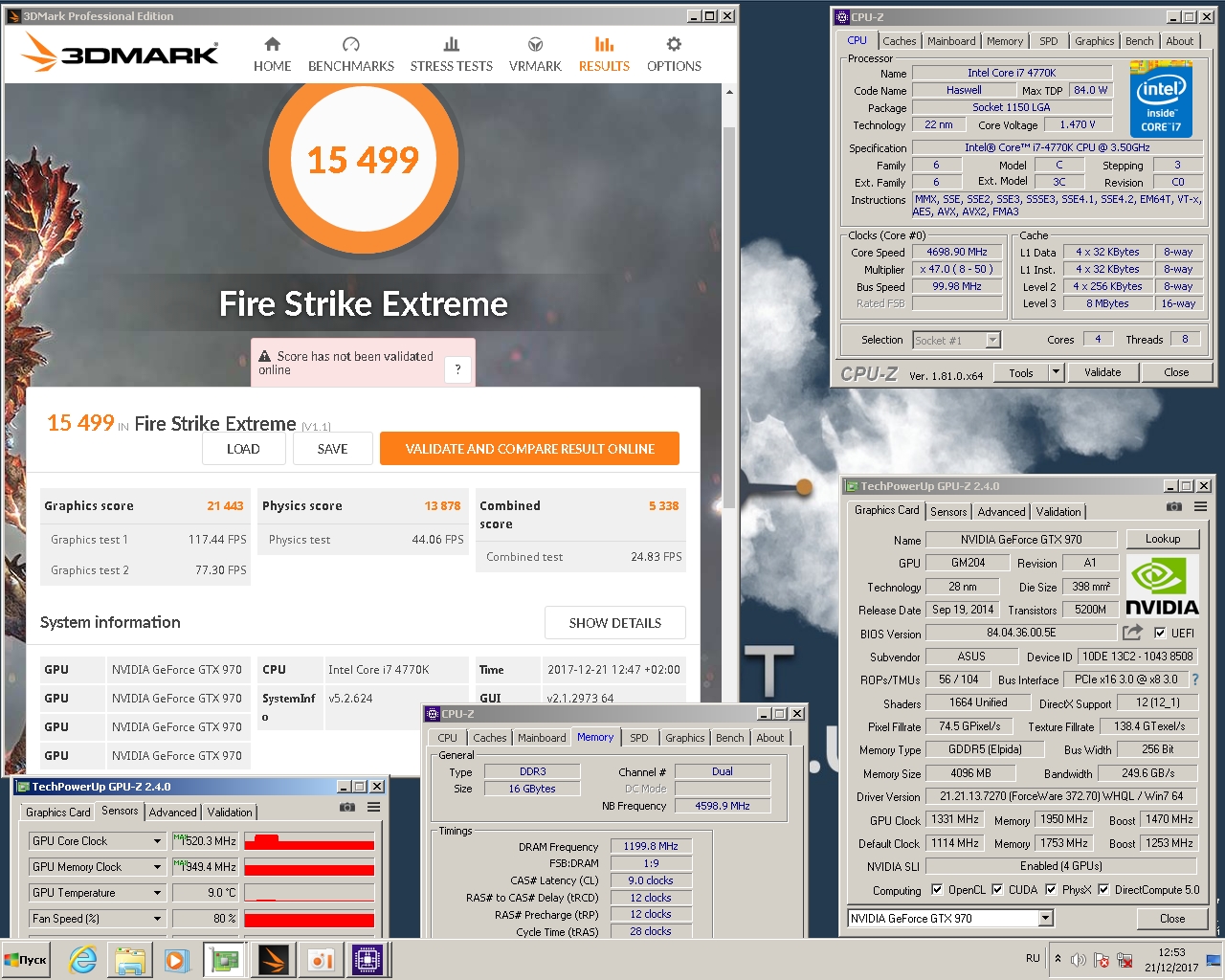Click the NVIDIA logo in GPU-Z

coord(1161,586)
